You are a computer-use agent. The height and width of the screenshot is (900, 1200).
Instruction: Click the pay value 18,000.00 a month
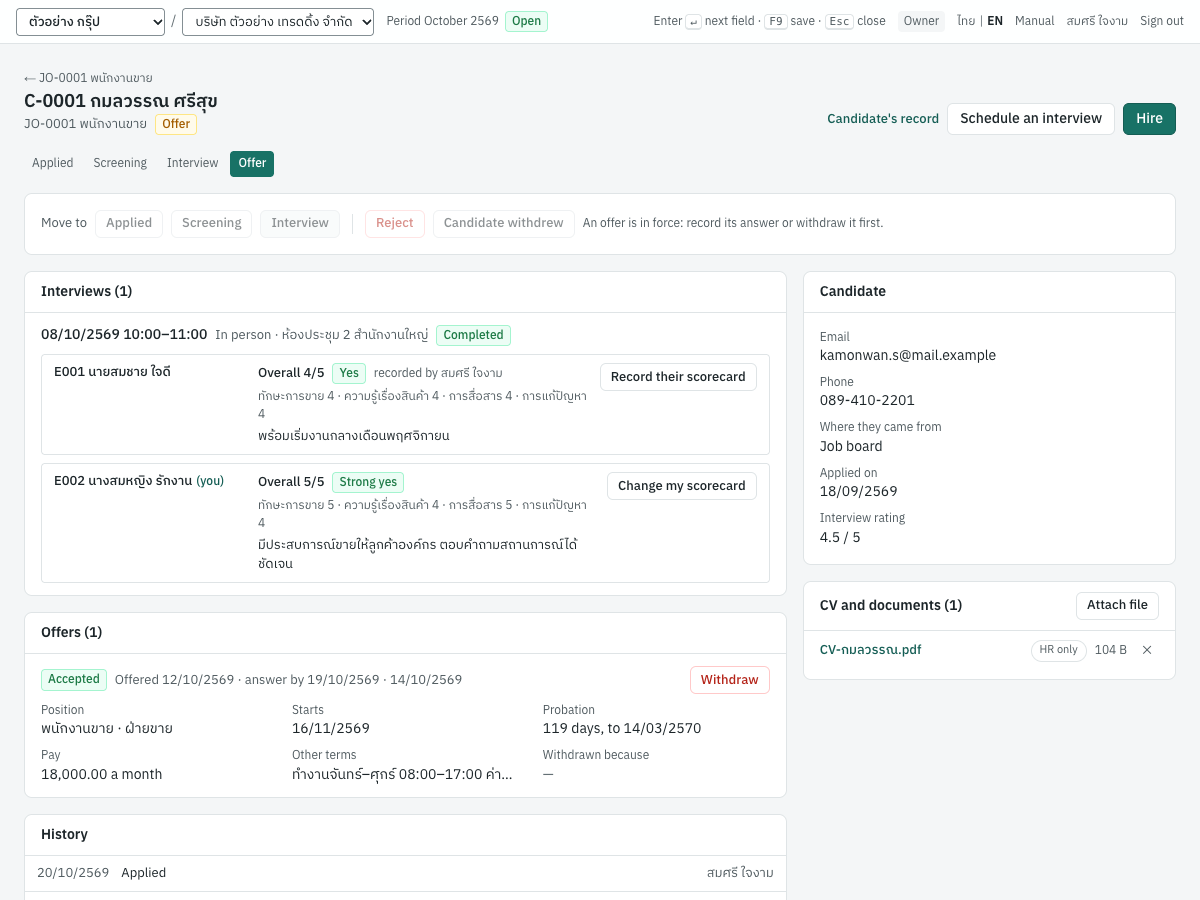tap(101, 774)
